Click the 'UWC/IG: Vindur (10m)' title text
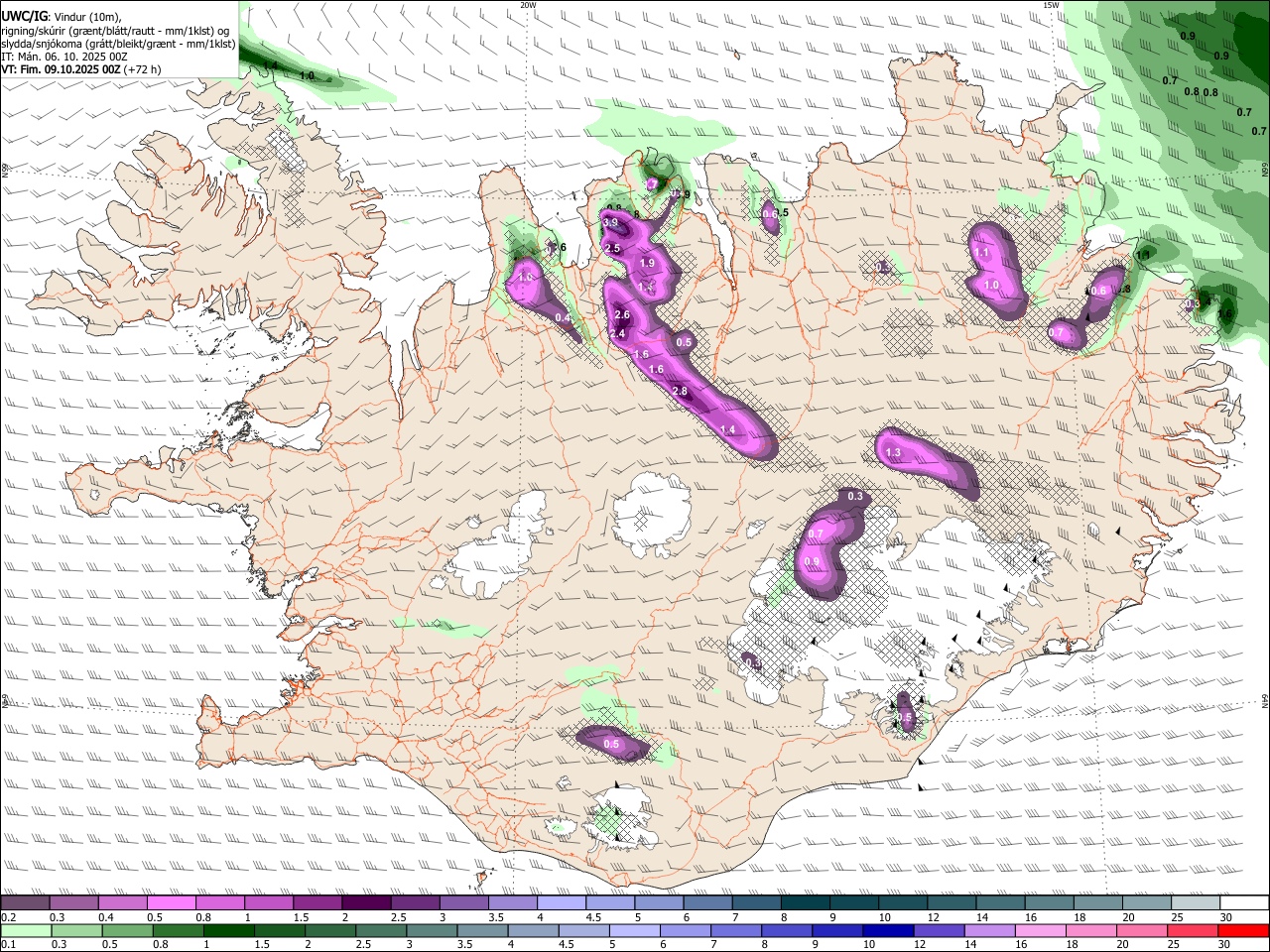 tap(62, 16)
